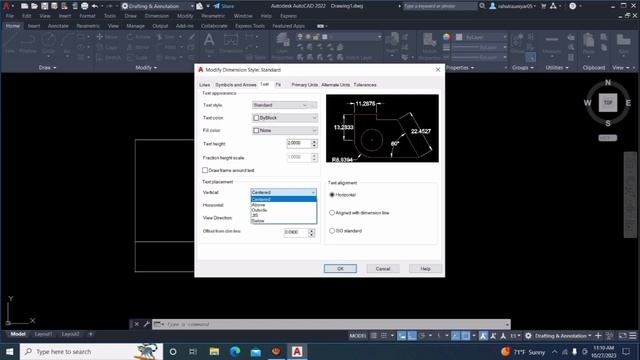Click the Undo arrow icon
The width and height of the screenshot is (640, 360).
coord(95,6)
